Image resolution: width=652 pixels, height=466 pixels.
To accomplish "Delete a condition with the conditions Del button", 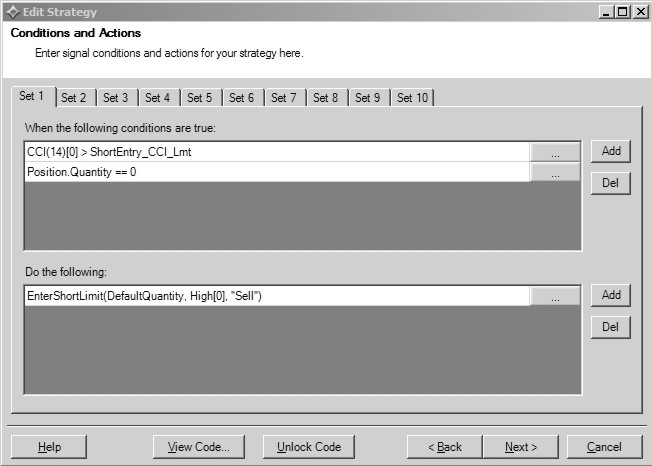I will tap(611, 183).
